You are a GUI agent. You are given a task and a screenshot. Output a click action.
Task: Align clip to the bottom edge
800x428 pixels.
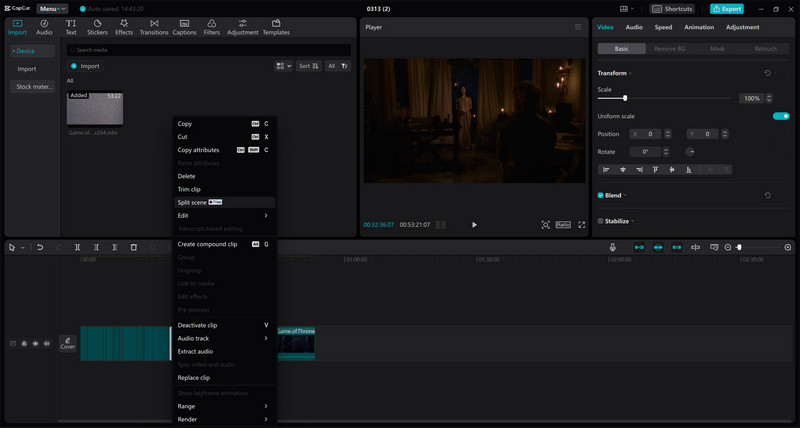pyautogui.click(x=689, y=170)
